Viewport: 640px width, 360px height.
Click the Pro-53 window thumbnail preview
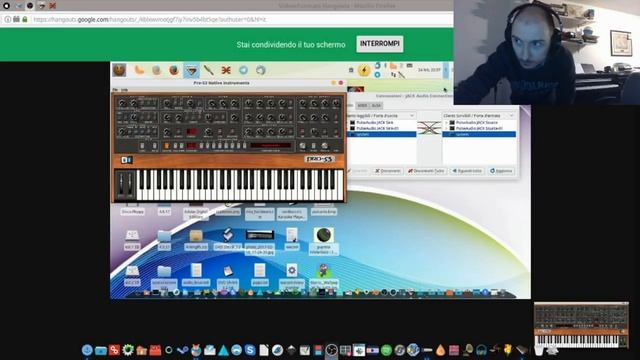click(x=581, y=325)
